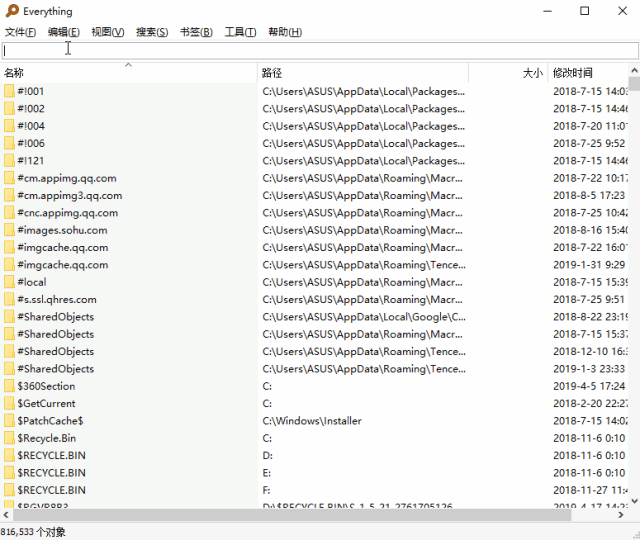This screenshot has width=640, height=540.
Task: Select the #!001 folder icon
Action: 9,91
